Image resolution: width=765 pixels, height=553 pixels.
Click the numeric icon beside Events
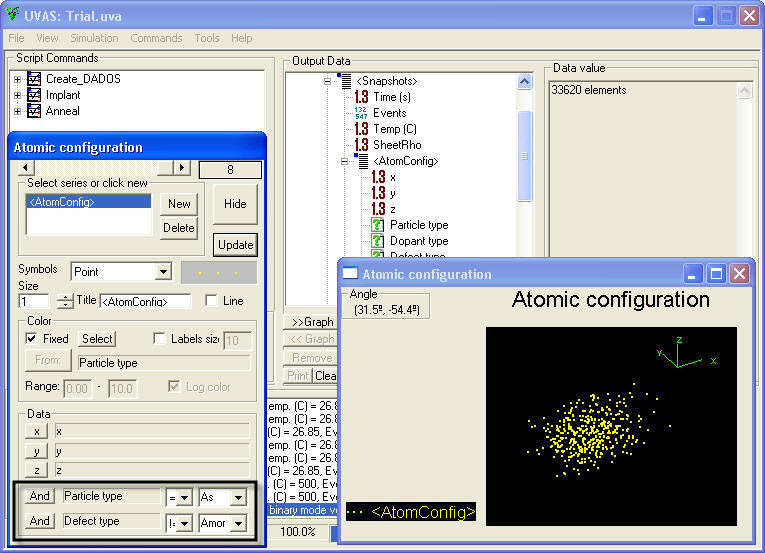tap(361, 113)
